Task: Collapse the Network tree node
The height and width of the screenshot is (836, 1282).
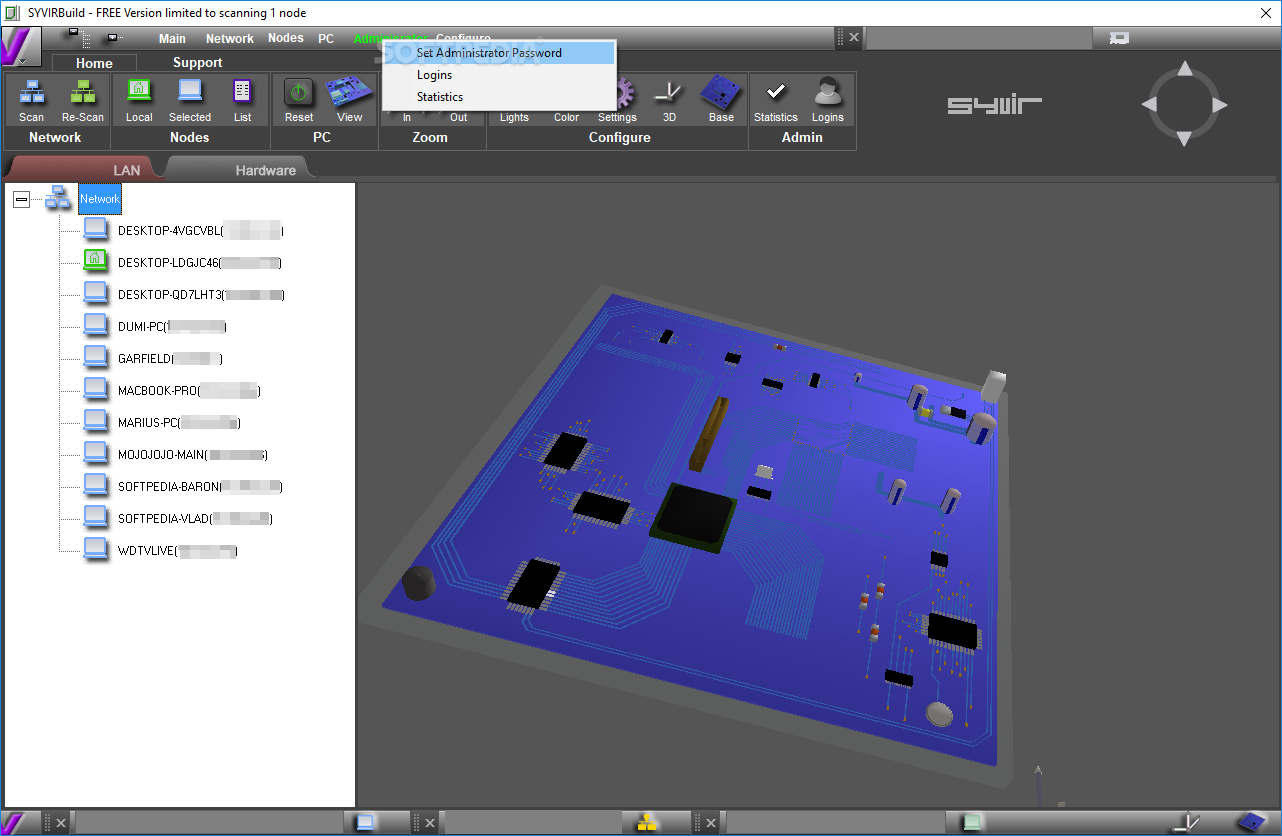Action: coord(21,200)
